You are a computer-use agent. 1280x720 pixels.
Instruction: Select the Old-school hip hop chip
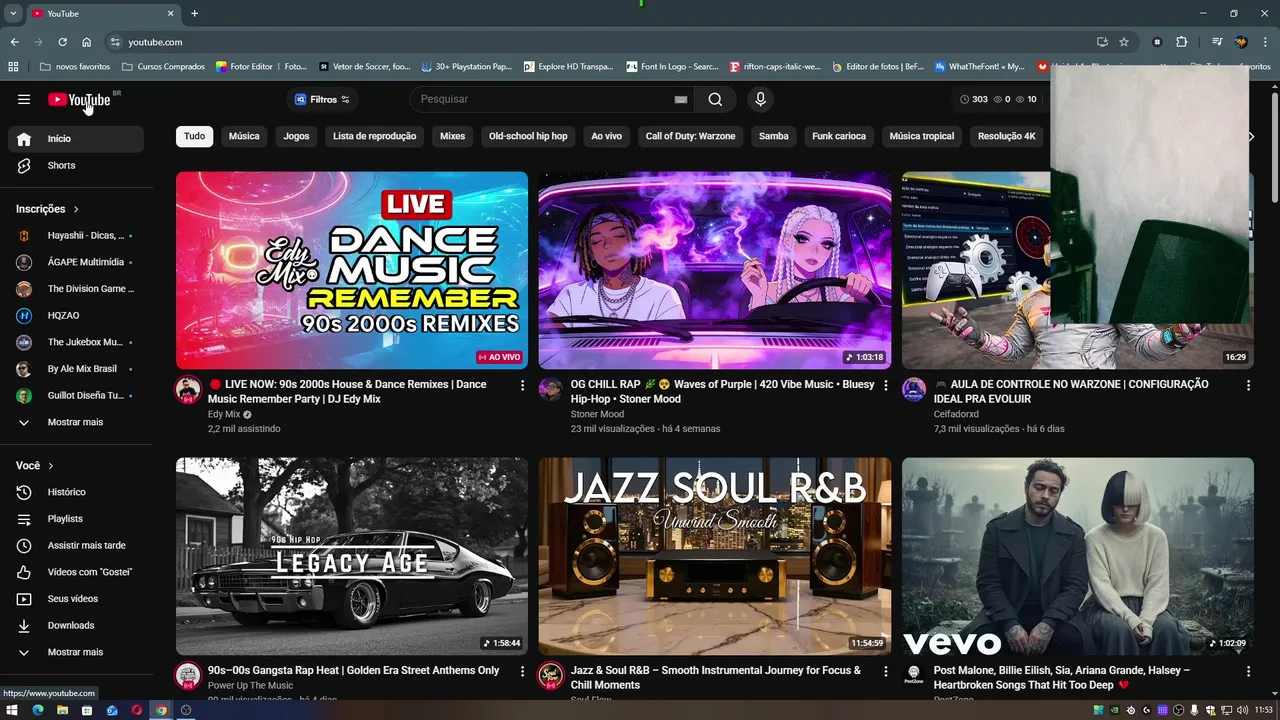(x=528, y=136)
